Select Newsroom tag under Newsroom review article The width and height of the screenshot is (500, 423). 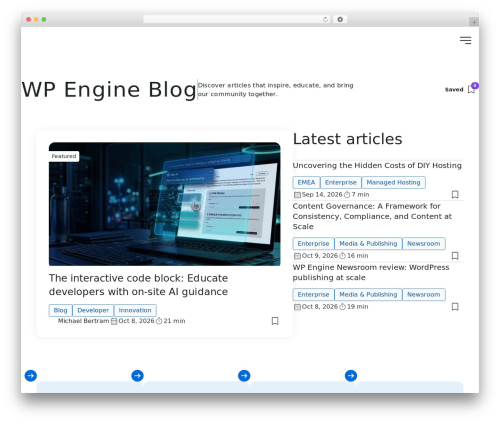click(x=424, y=295)
